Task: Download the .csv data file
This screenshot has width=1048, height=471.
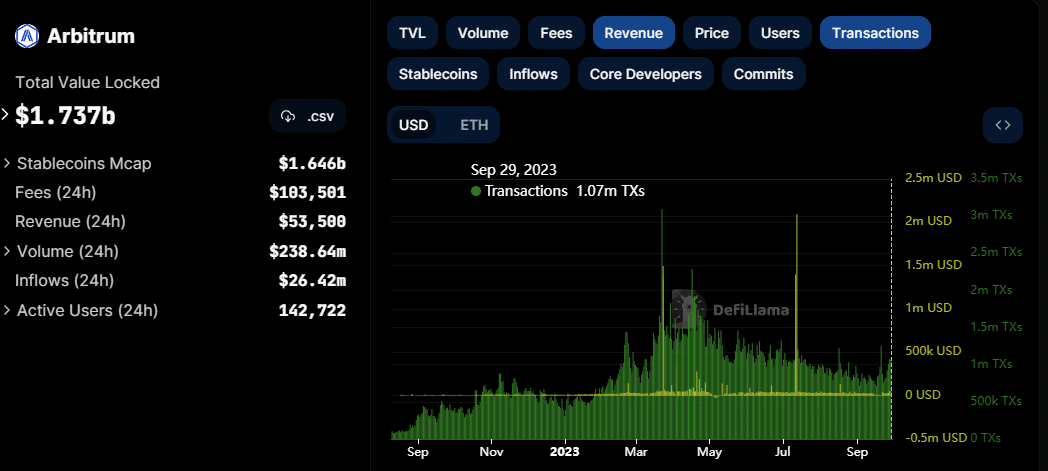Action: (308, 116)
